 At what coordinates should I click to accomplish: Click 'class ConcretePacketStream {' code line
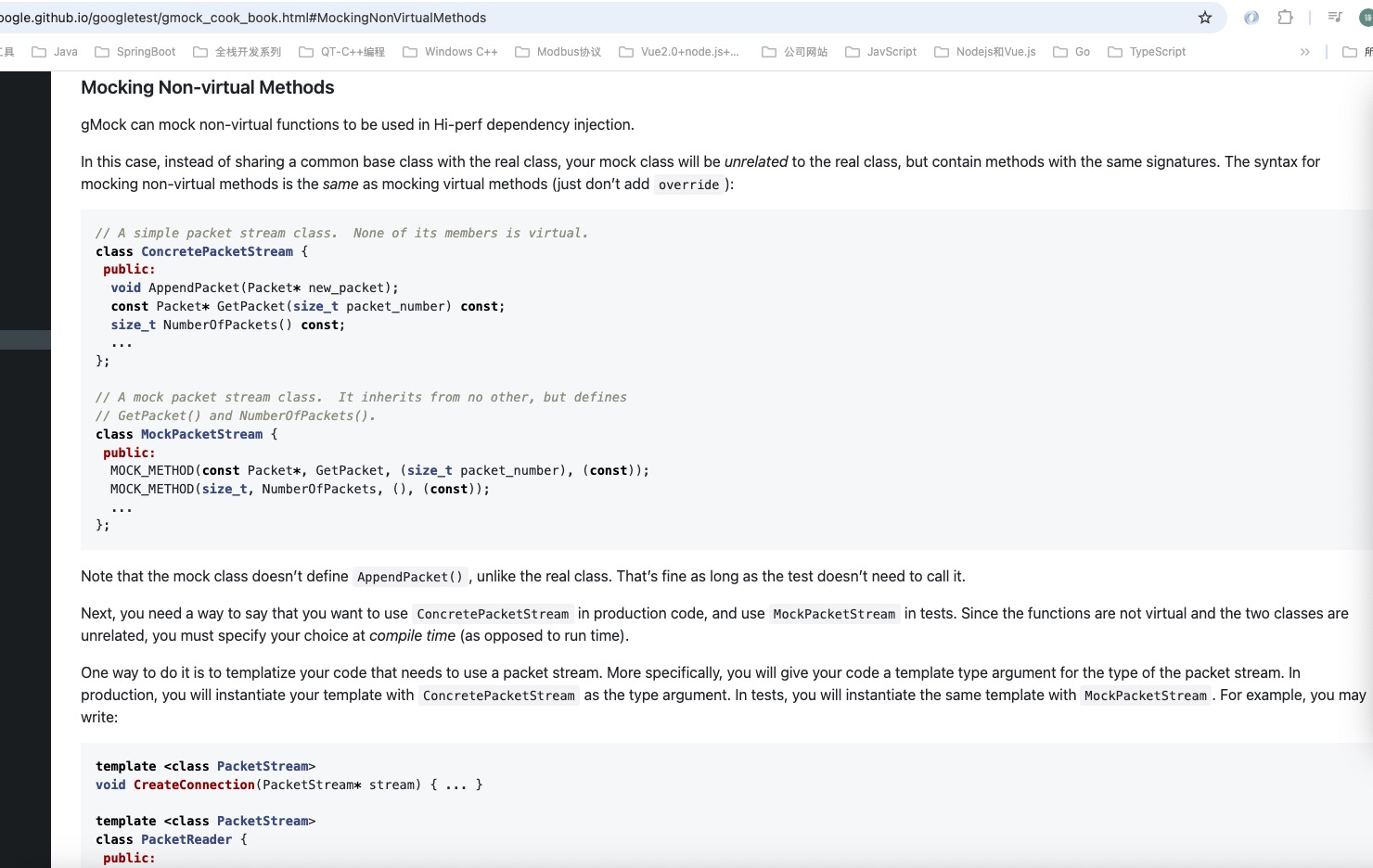[x=201, y=251]
